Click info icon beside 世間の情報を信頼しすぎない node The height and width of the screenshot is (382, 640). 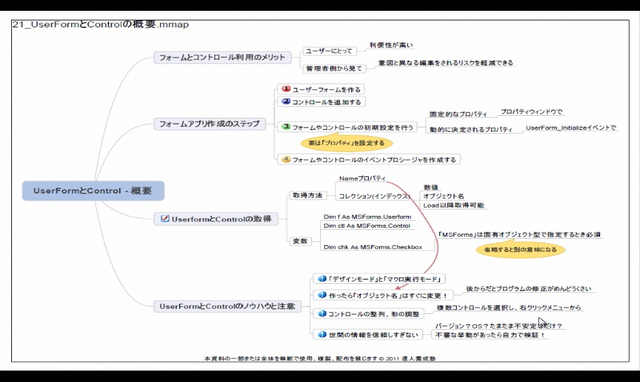click(x=322, y=334)
